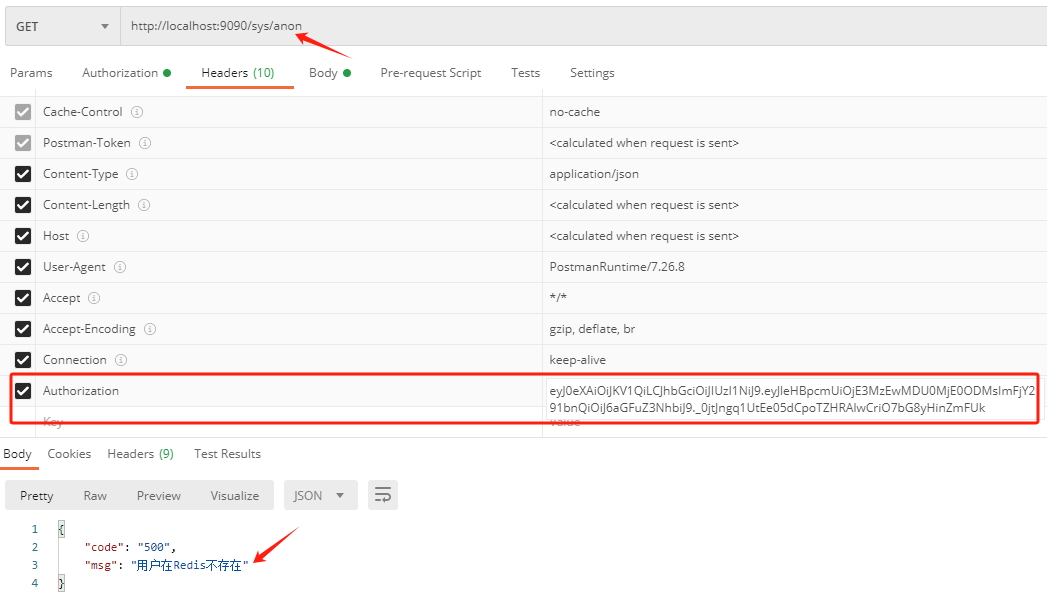Select the Preview view button
Screen dimensions: 1047x600
click(158, 496)
